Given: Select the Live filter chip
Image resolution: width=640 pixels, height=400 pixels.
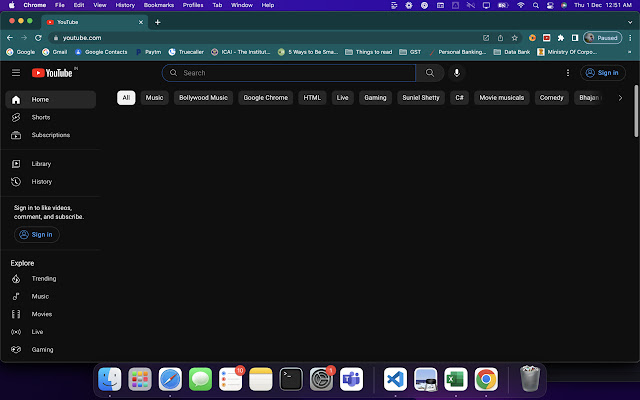Looking at the screenshot, I should pyautogui.click(x=342, y=98).
